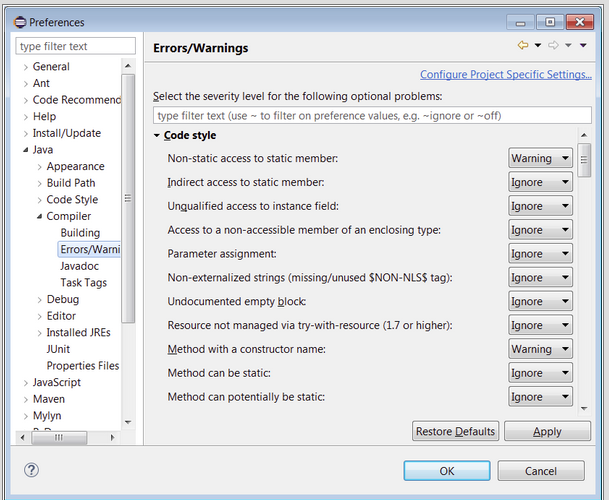Click the help question mark icon

(31, 470)
